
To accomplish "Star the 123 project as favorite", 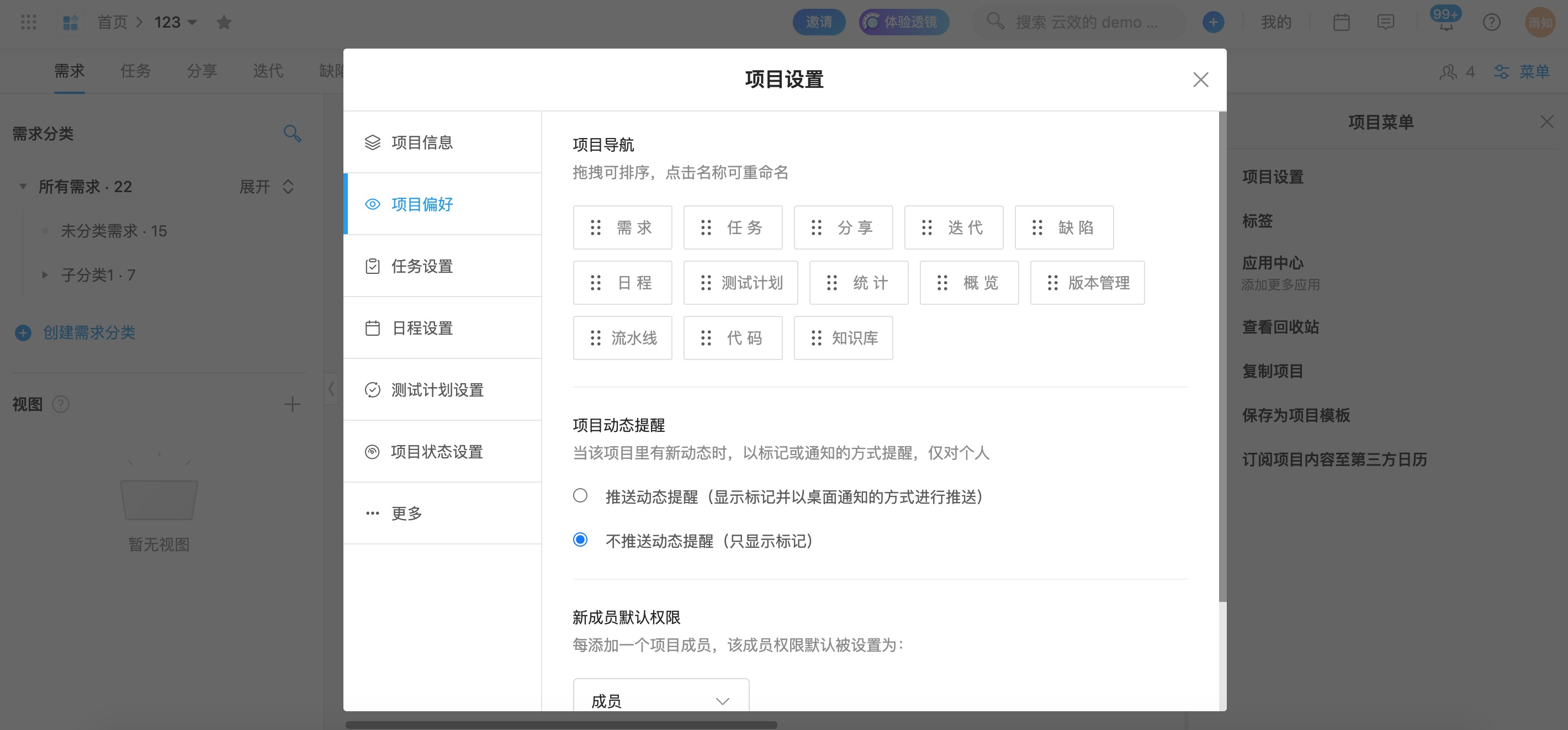I will (224, 23).
